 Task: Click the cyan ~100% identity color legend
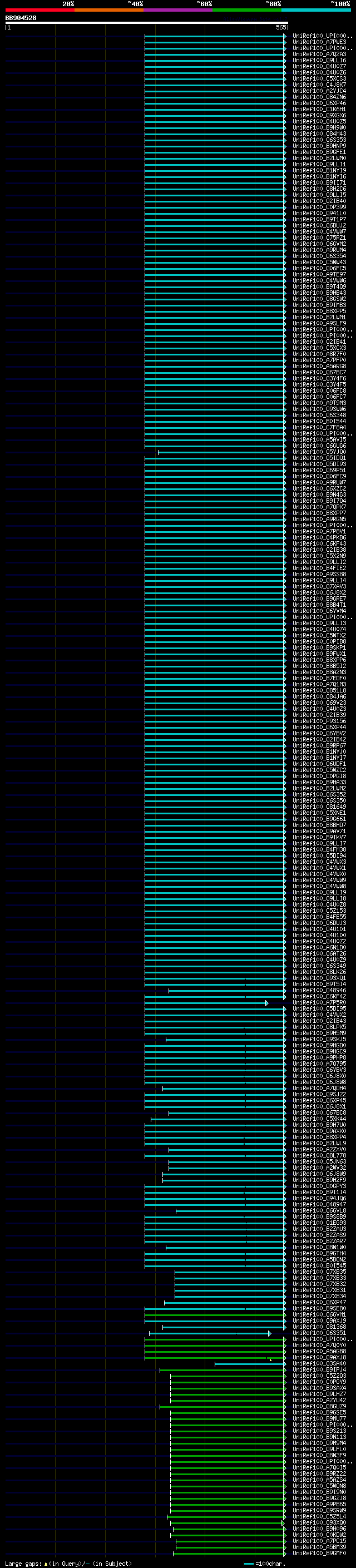click(316, 11)
